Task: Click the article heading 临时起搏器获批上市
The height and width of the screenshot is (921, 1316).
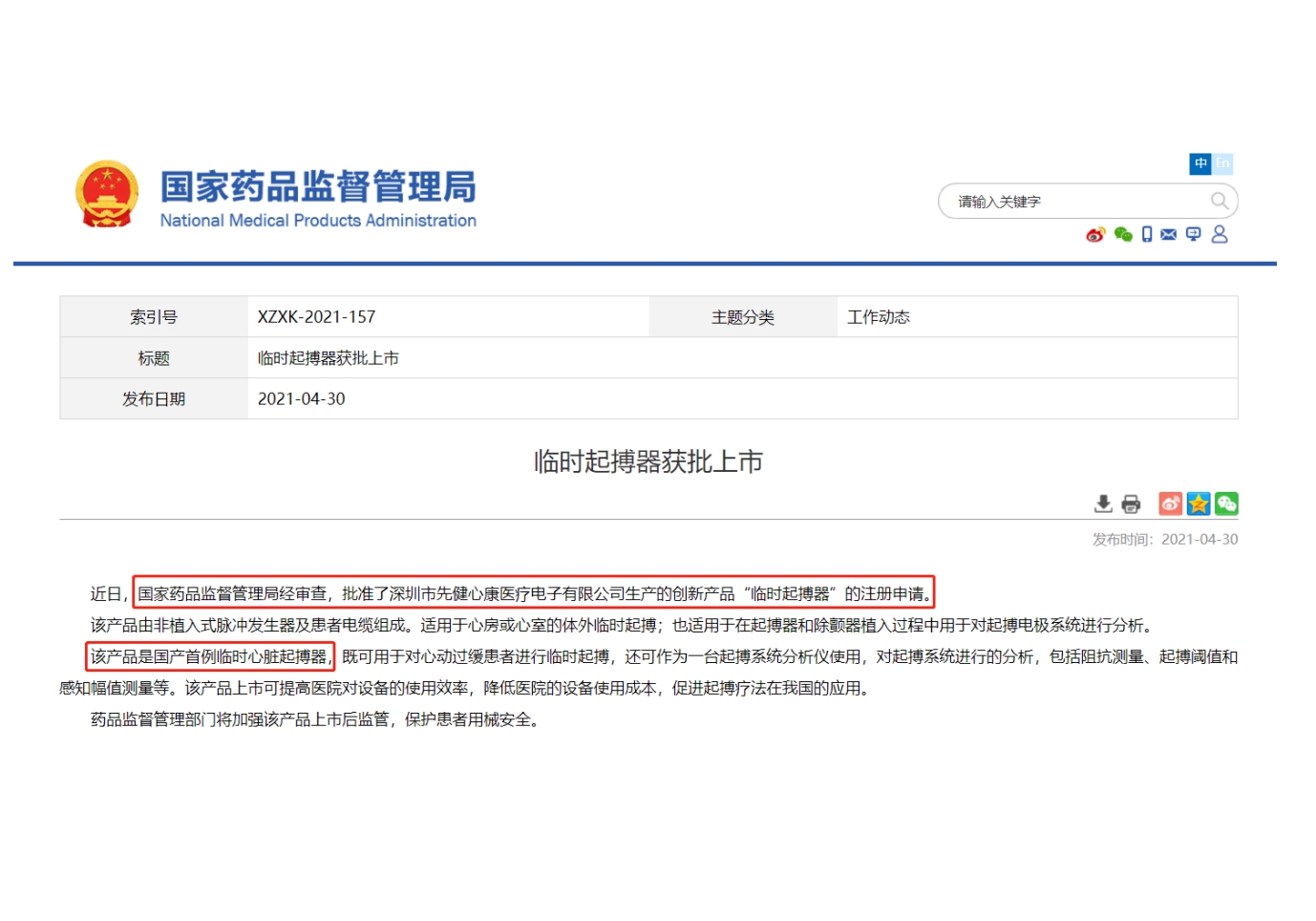Action: pos(648,462)
